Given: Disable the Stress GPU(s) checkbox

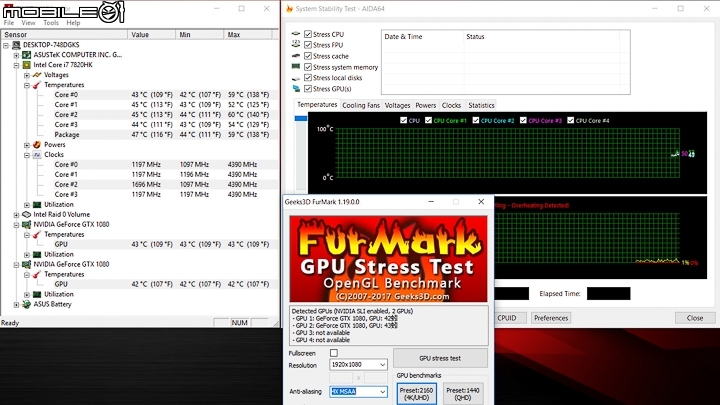Looking at the screenshot, I should [308, 89].
